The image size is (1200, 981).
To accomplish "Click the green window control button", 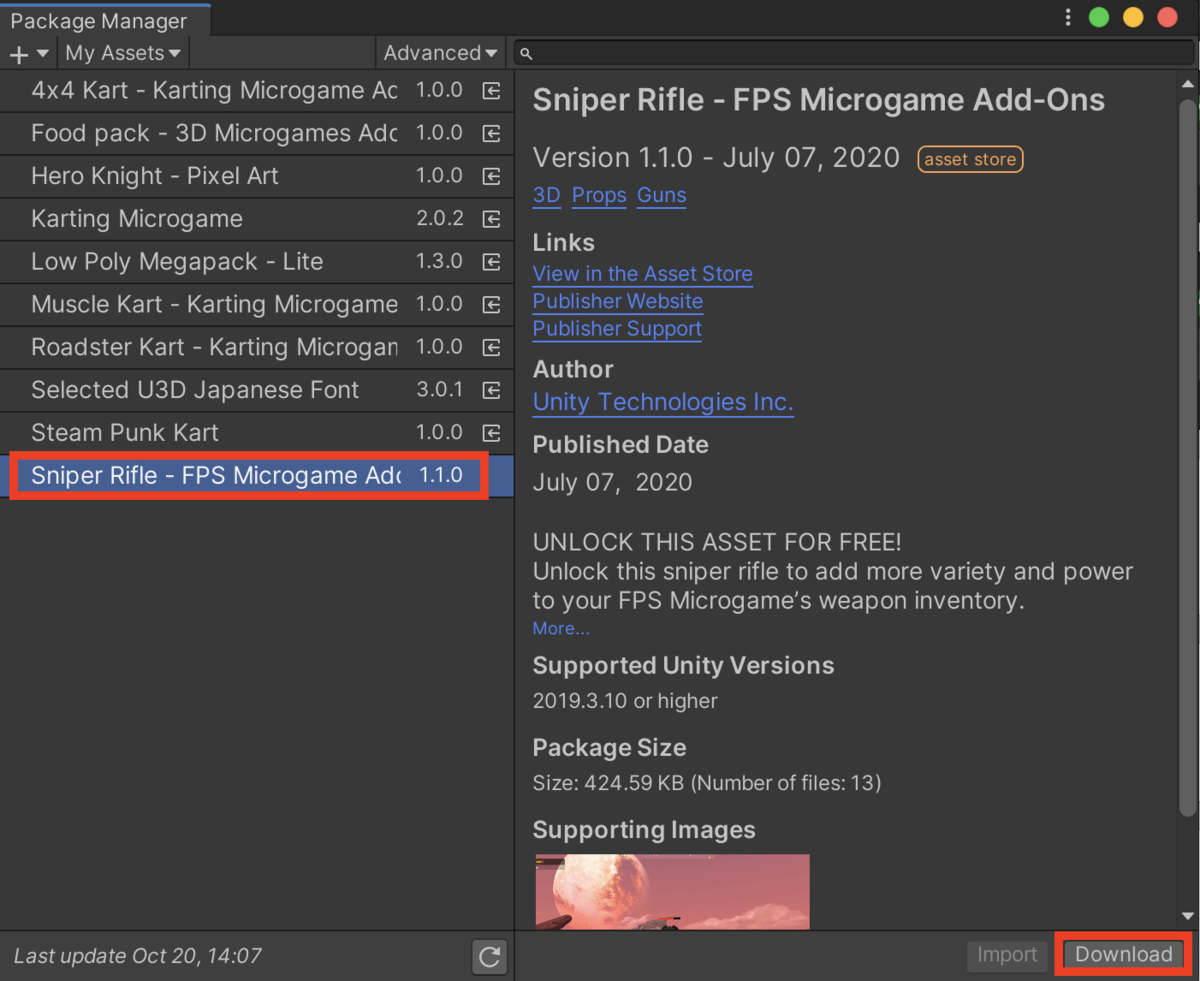I will pyautogui.click(x=1099, y=18).
